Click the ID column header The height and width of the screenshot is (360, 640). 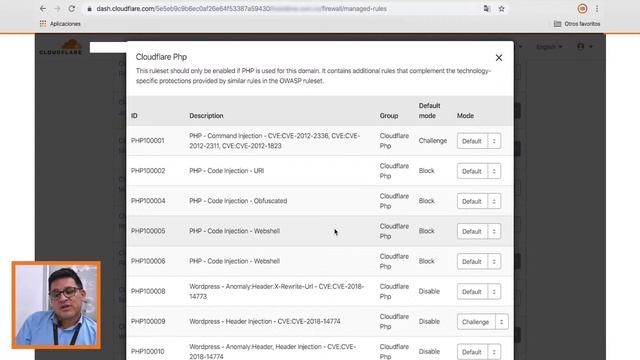click(134, 116)
